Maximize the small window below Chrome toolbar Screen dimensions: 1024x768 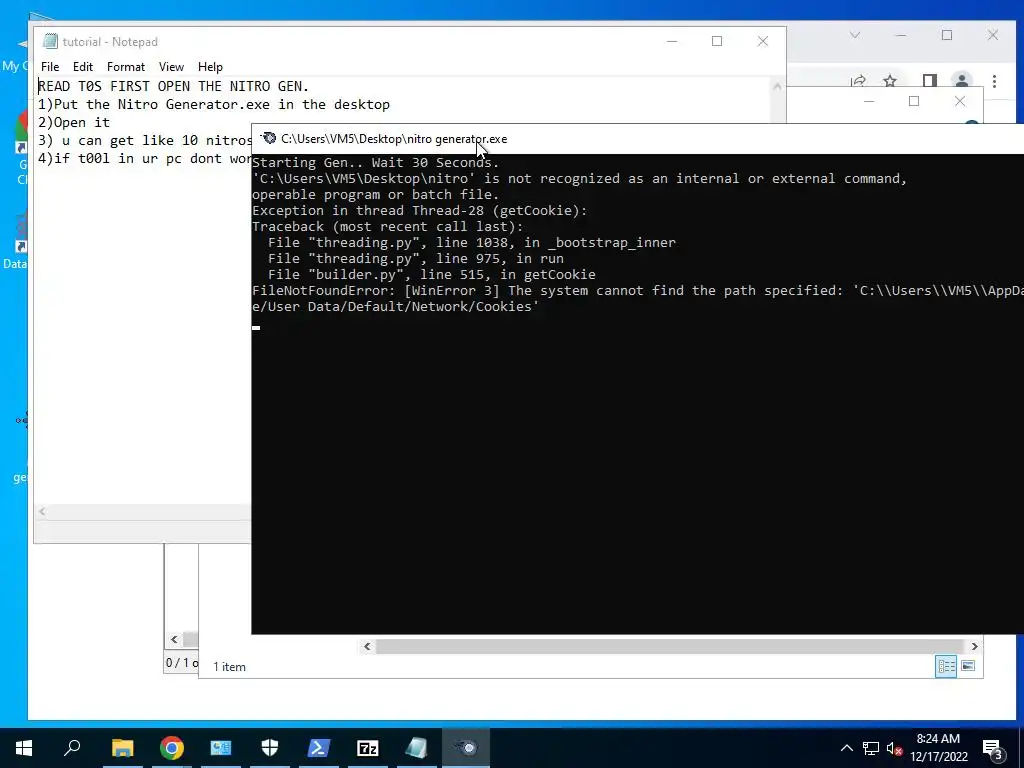pyautogui.click(x=914, y=101)
